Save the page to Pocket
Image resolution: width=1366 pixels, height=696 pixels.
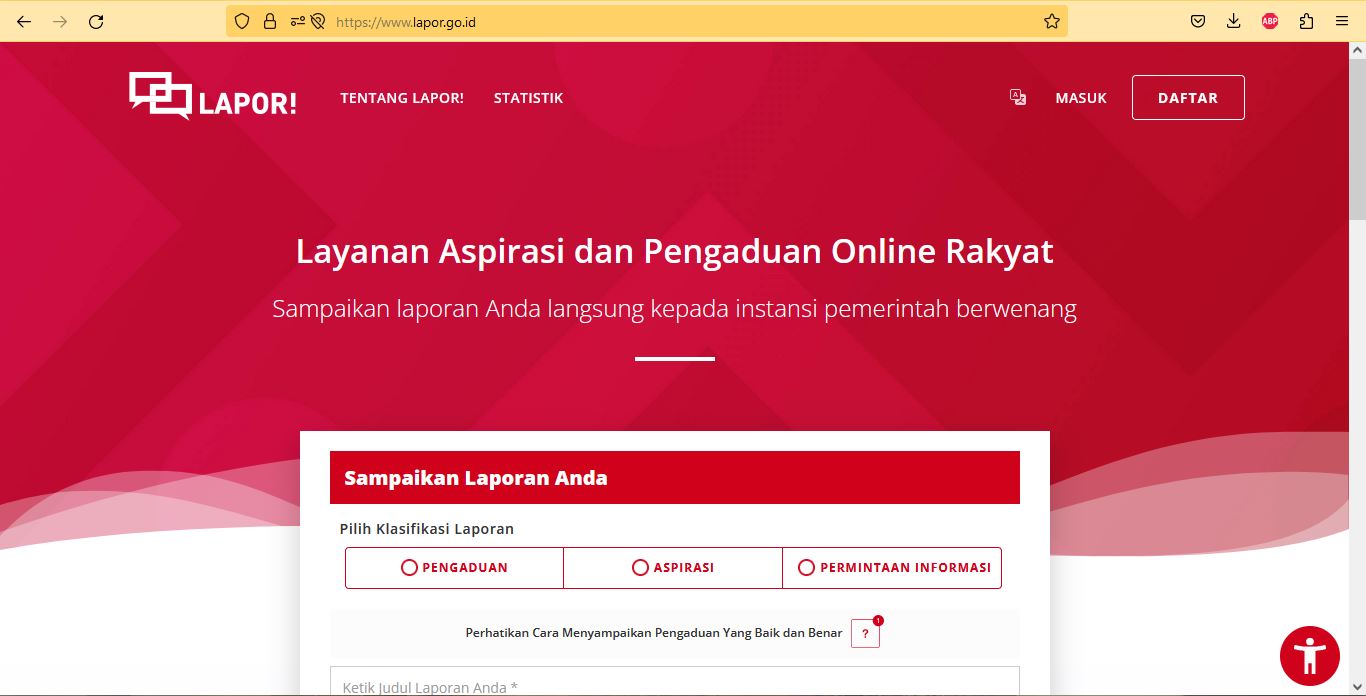(x=1198, y=21)
